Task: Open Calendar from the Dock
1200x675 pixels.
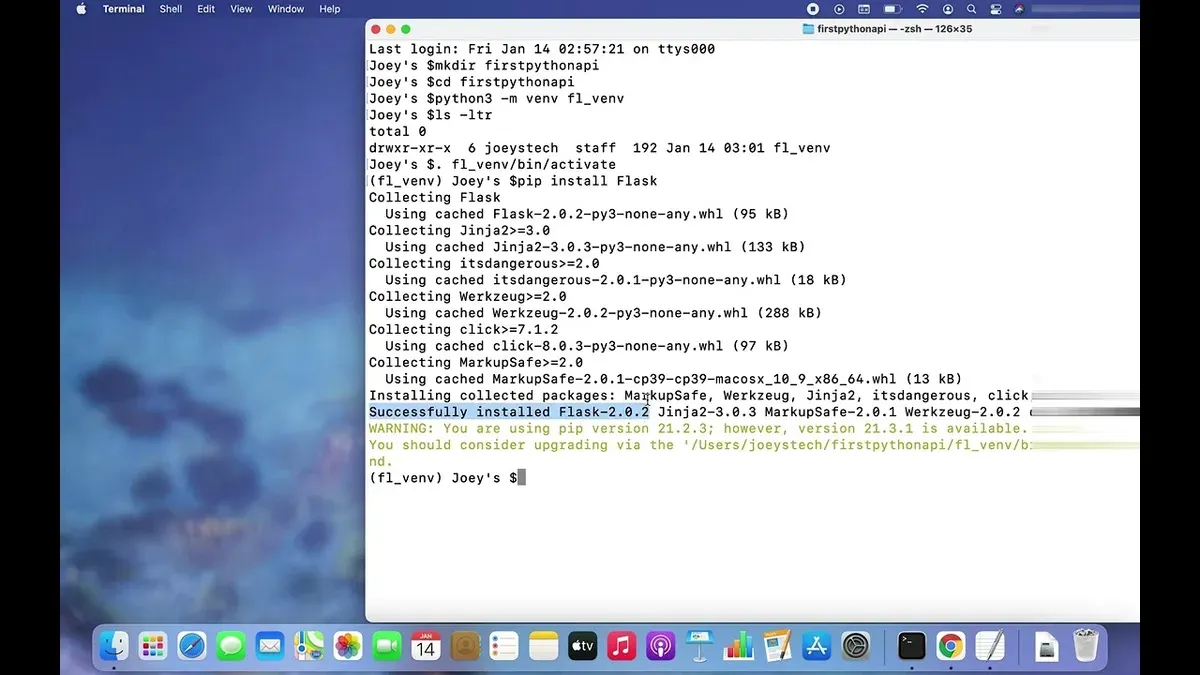Action: point(426,646)
